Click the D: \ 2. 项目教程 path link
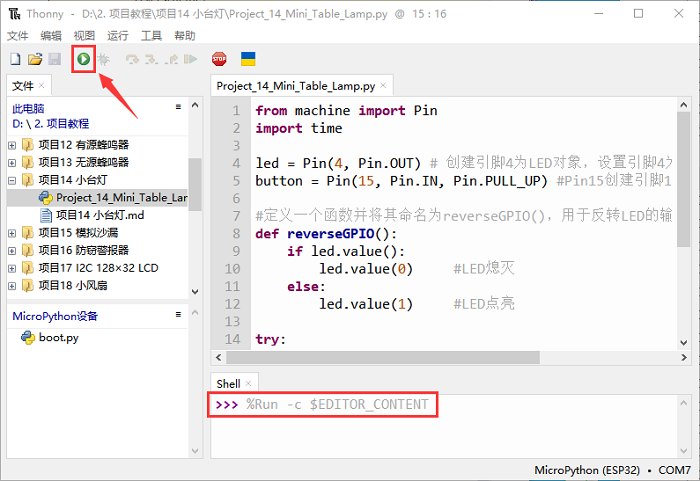Viewport: 700px width, 481px height. (x=52, y=124)
